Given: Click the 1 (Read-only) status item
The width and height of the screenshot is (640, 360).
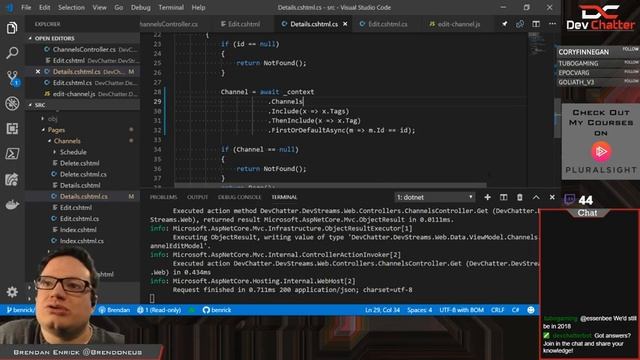Looking at the screenshot, I should [159, 310].
